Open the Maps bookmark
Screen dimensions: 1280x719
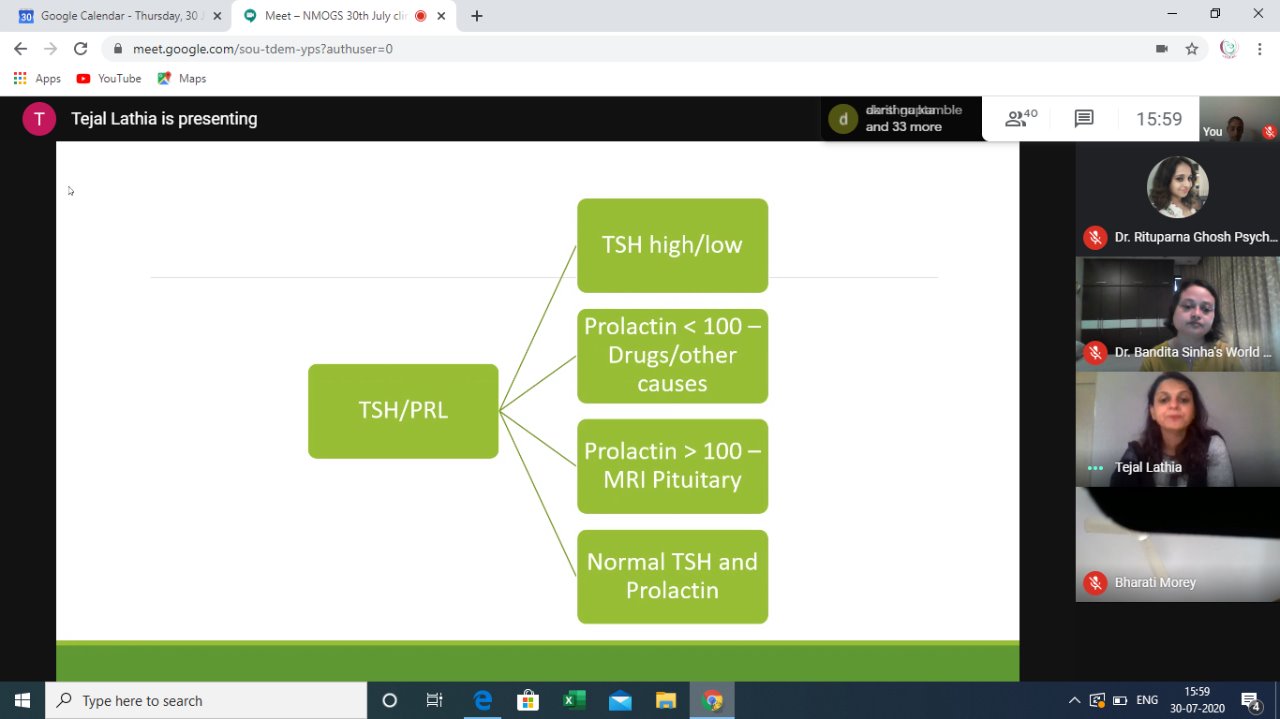click(x=182, y=78)
